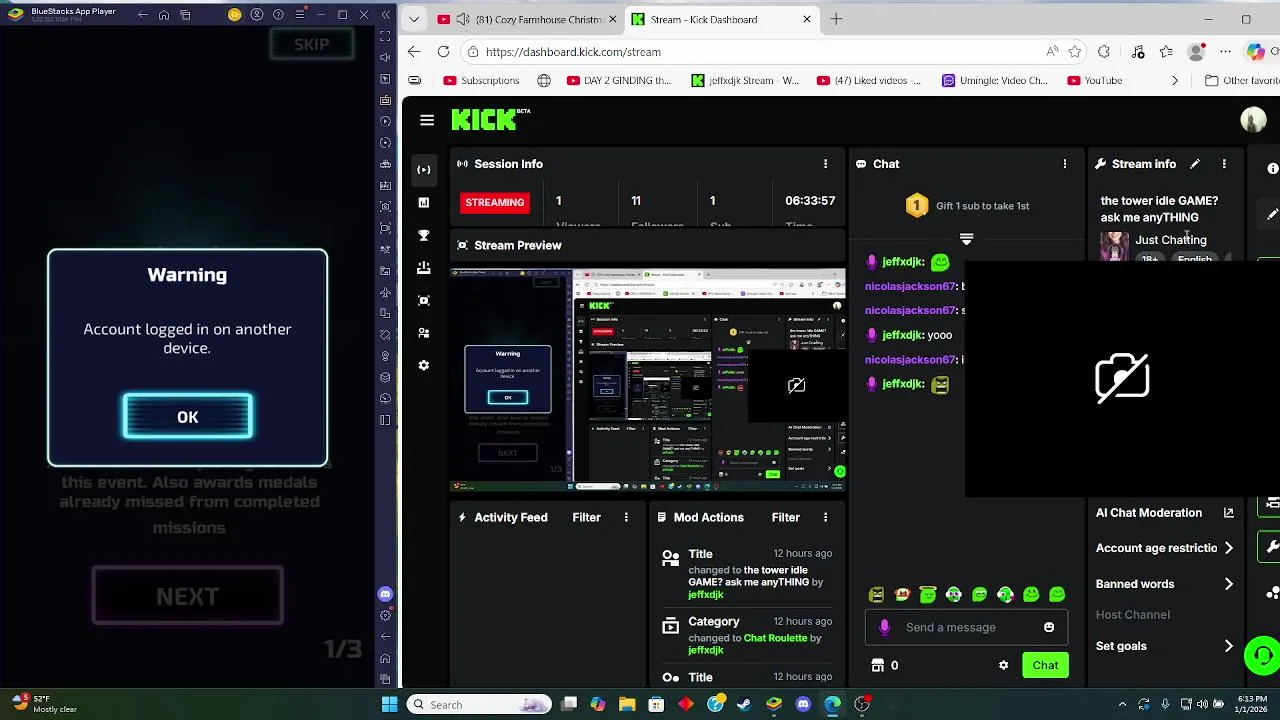Open jeffxdjk Stream bookmark
The height and width of the screenshot is (720, 1280).
tap(745, 81)
